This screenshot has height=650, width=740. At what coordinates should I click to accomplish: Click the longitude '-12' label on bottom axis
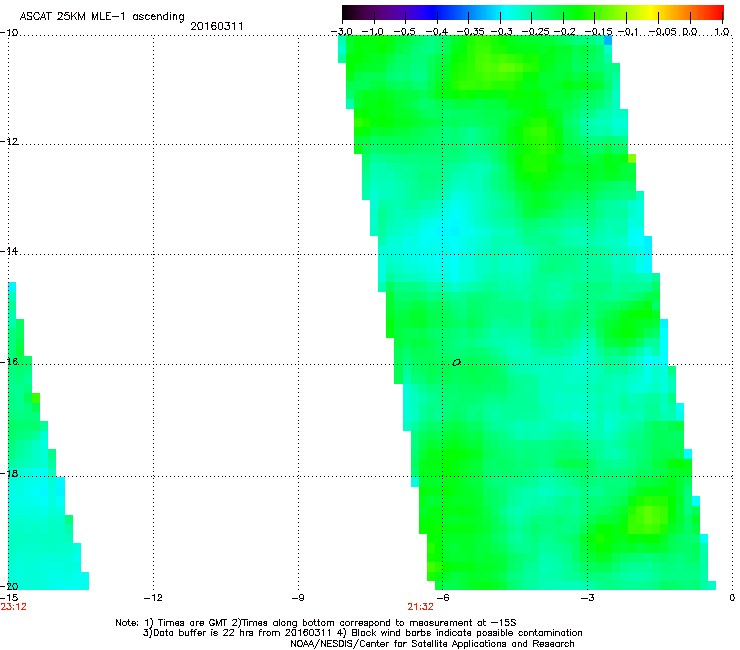tap(153, 598)
